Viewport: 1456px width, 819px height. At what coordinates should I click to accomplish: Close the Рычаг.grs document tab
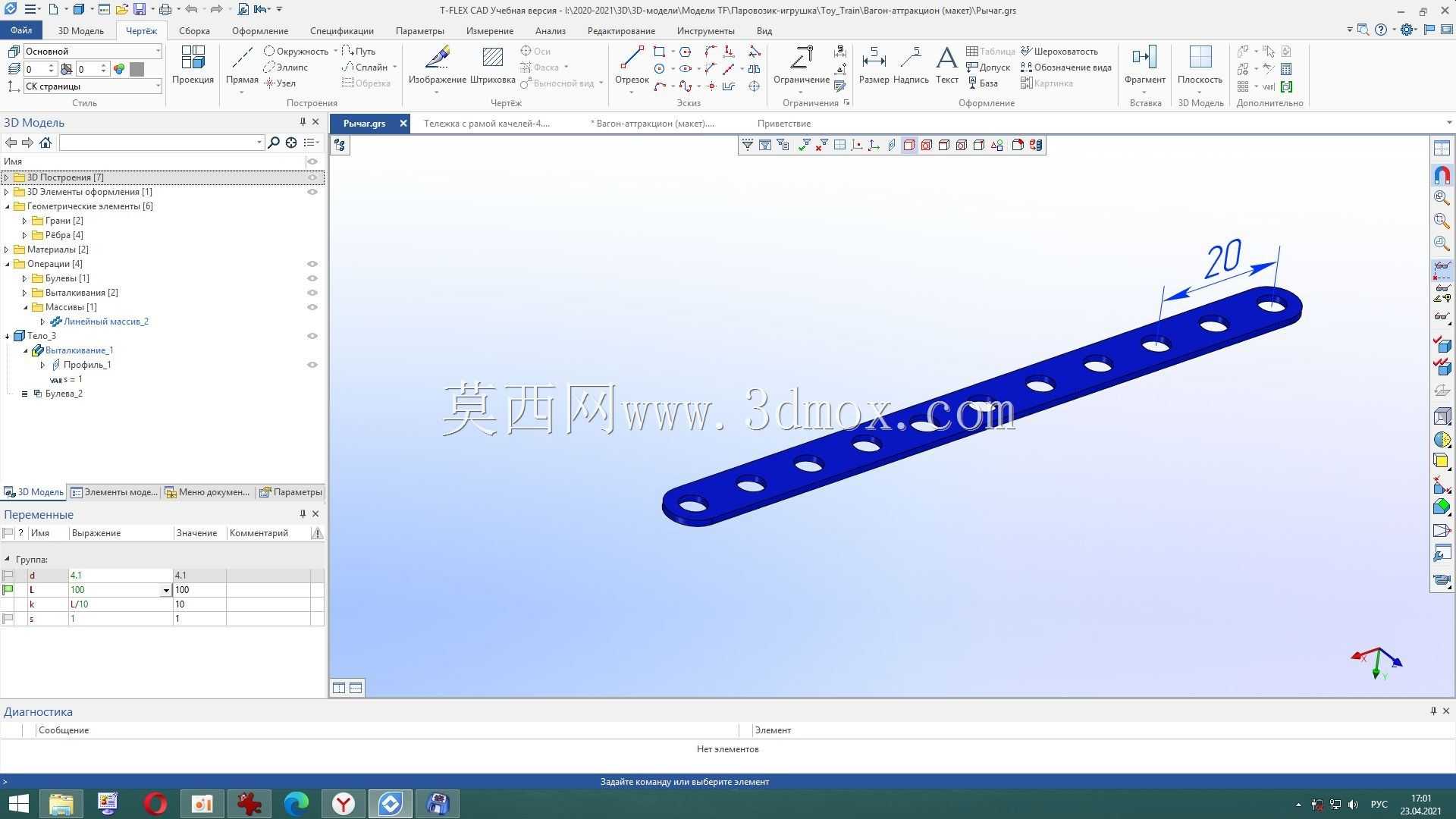403,124
